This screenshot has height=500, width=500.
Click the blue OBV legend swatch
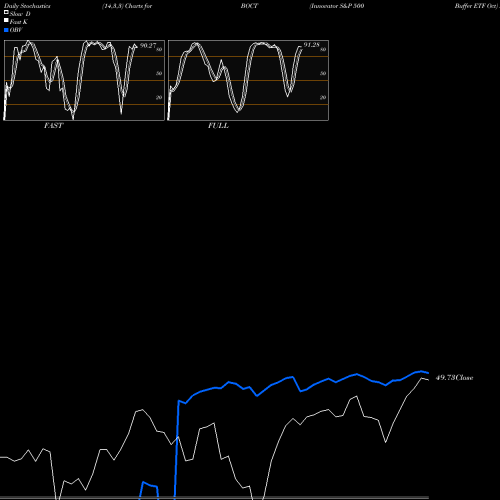6,30
